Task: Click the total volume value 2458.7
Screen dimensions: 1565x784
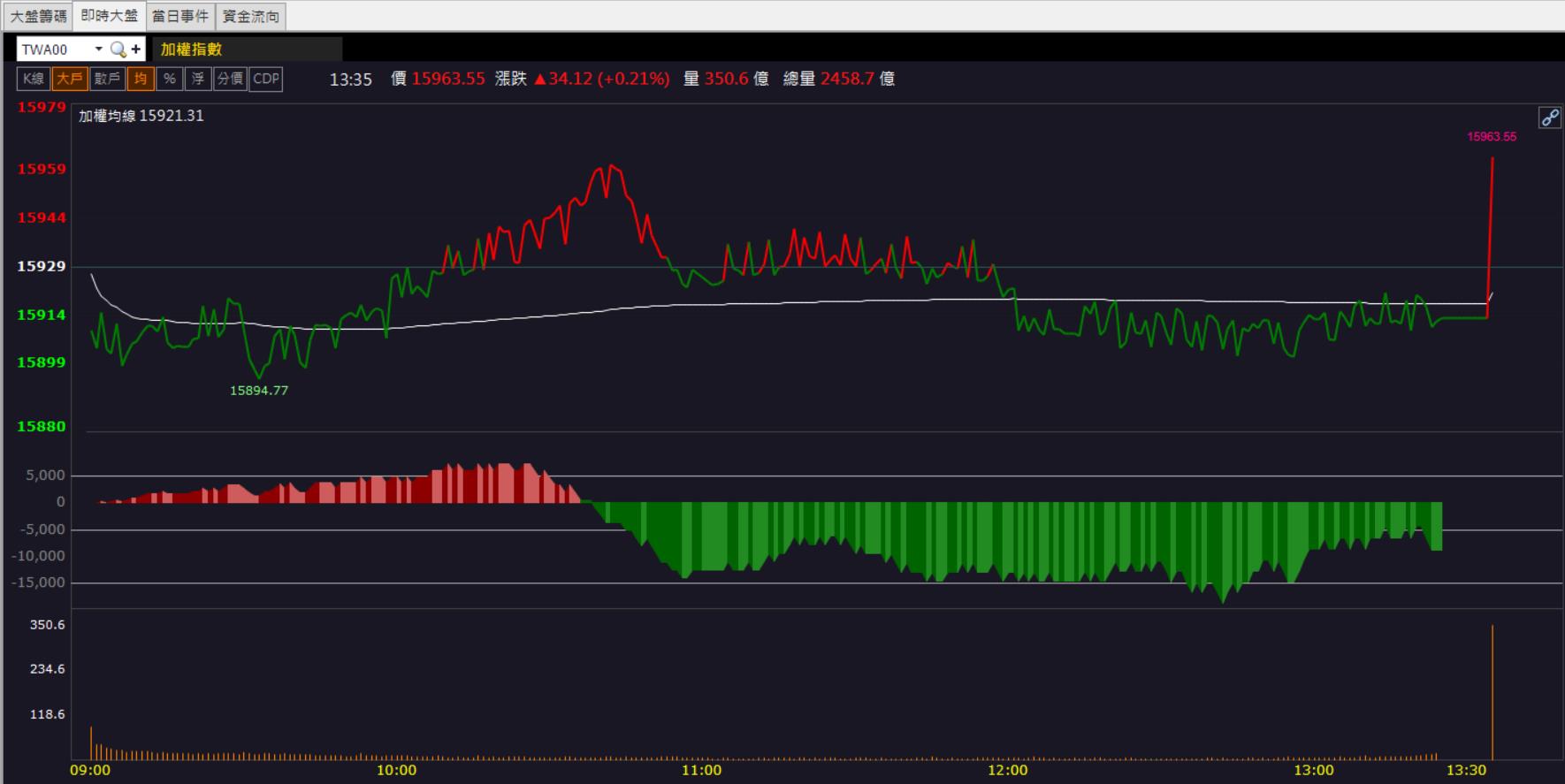Action: [x=847, y=79]
